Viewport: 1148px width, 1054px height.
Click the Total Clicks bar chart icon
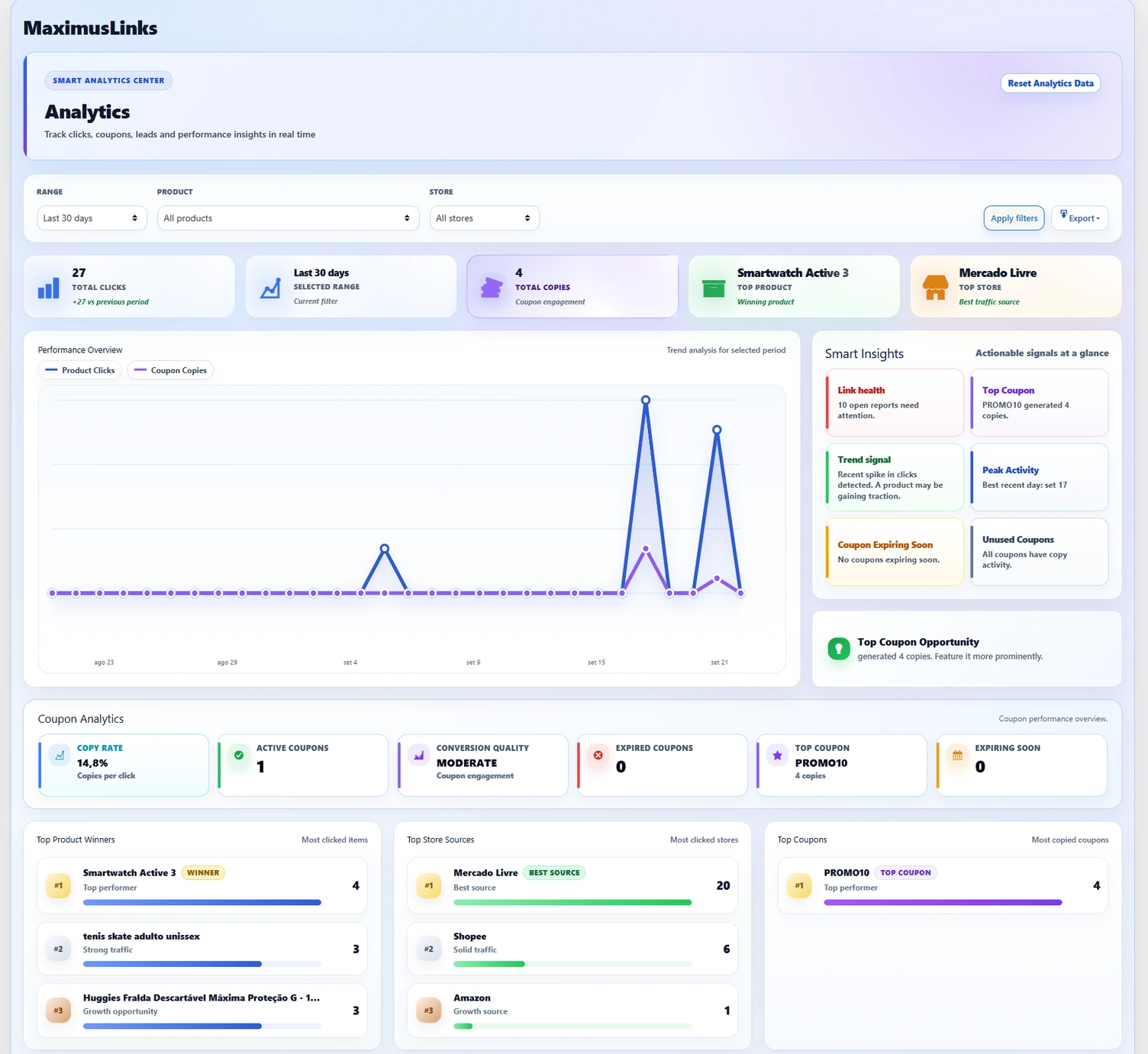pyautogui.click(x=49, y=288)
